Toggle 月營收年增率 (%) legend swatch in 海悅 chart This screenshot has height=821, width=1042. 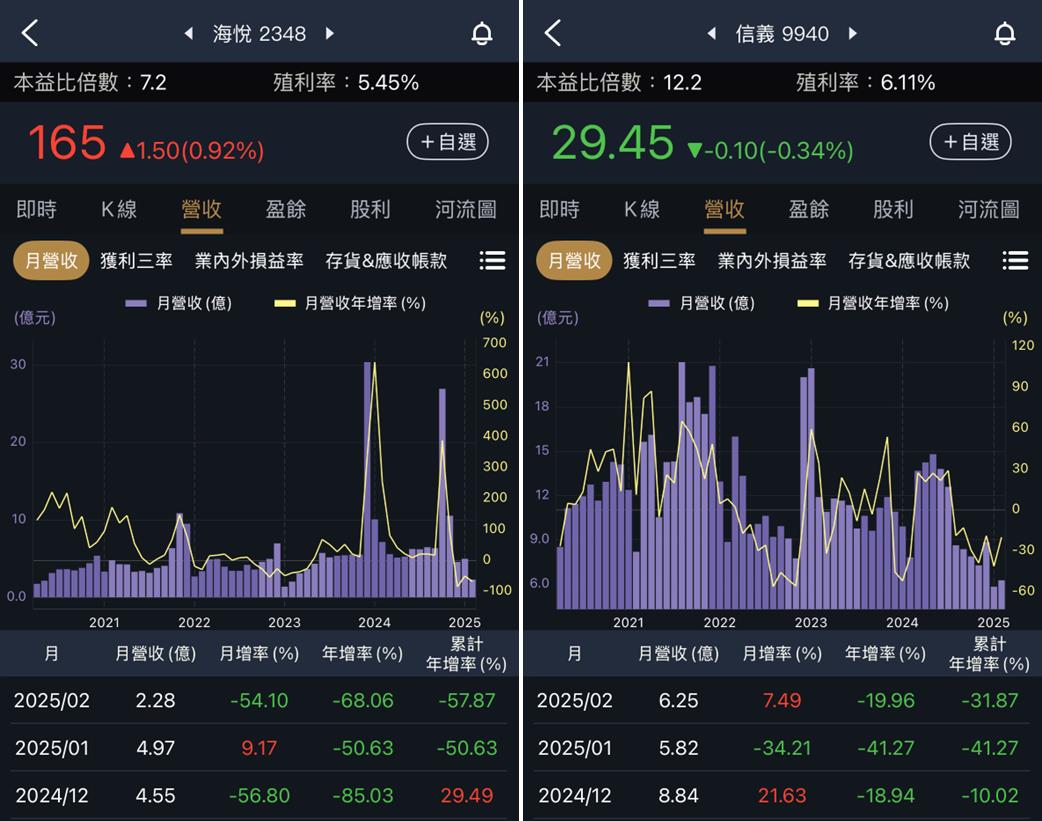pos(285,303)
